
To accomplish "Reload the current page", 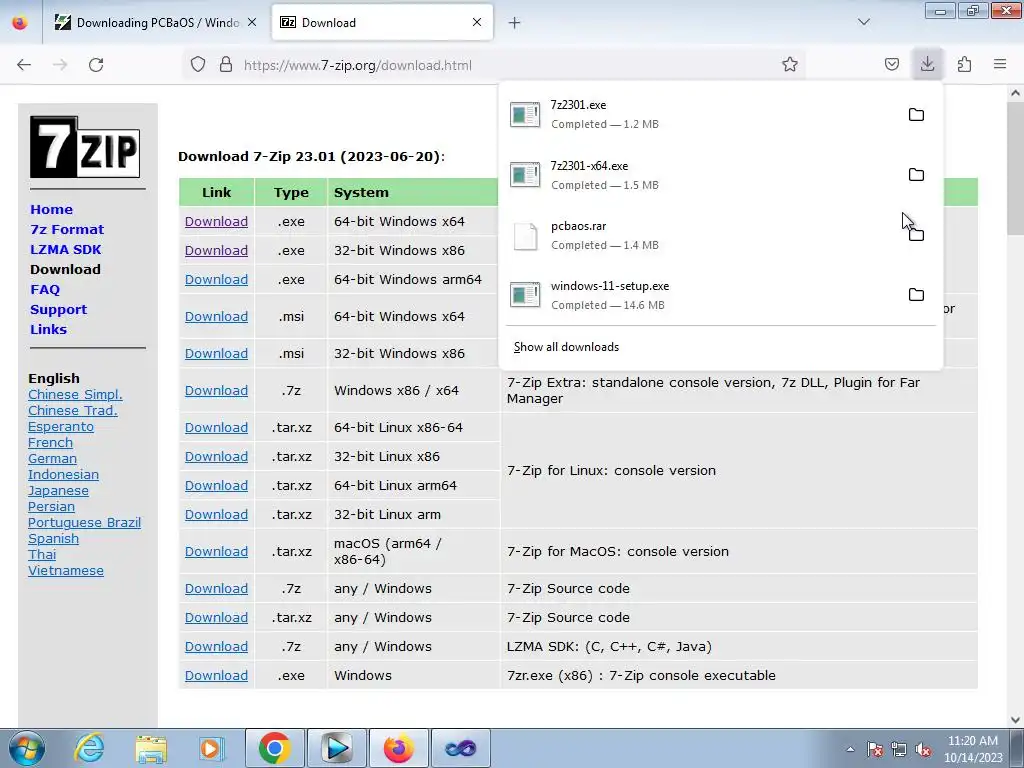I will (96, 65).
